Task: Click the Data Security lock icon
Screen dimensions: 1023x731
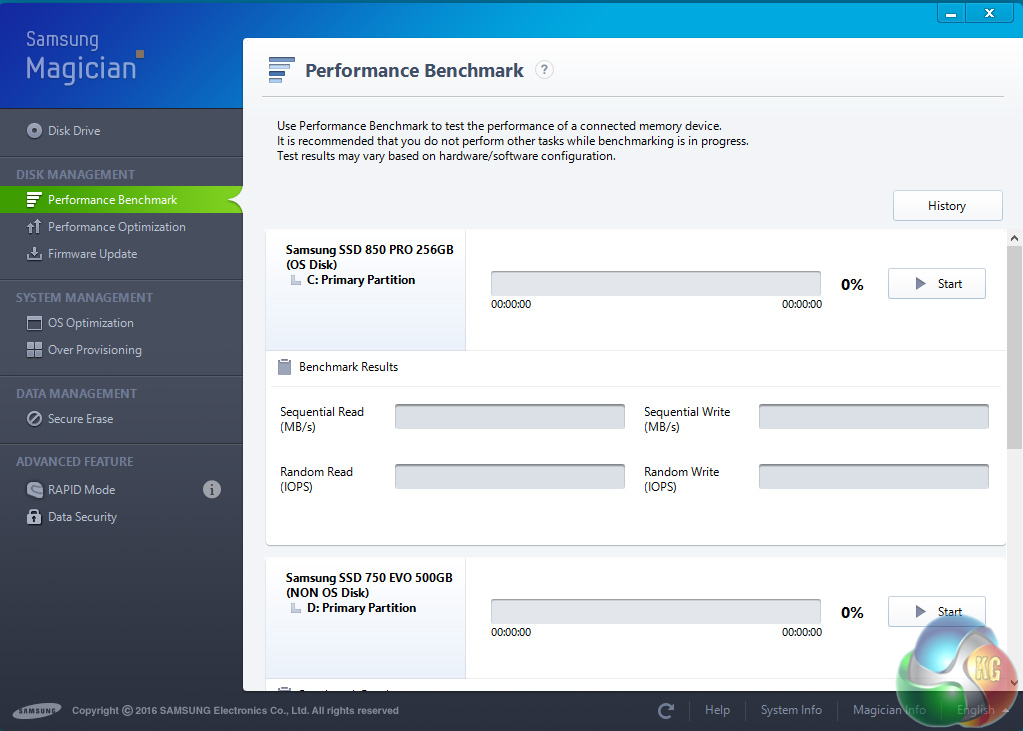Action: click(x=34, y=517)
